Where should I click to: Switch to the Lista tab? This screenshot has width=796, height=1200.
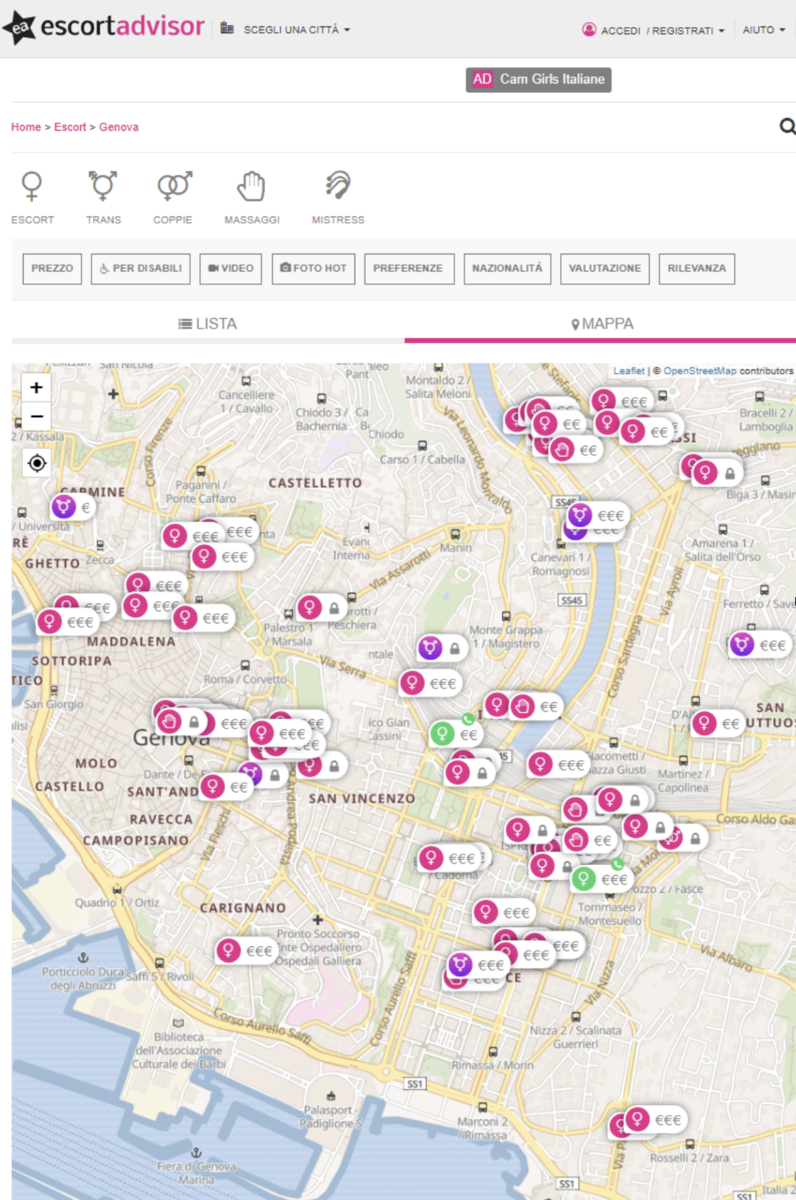point(208,324)
